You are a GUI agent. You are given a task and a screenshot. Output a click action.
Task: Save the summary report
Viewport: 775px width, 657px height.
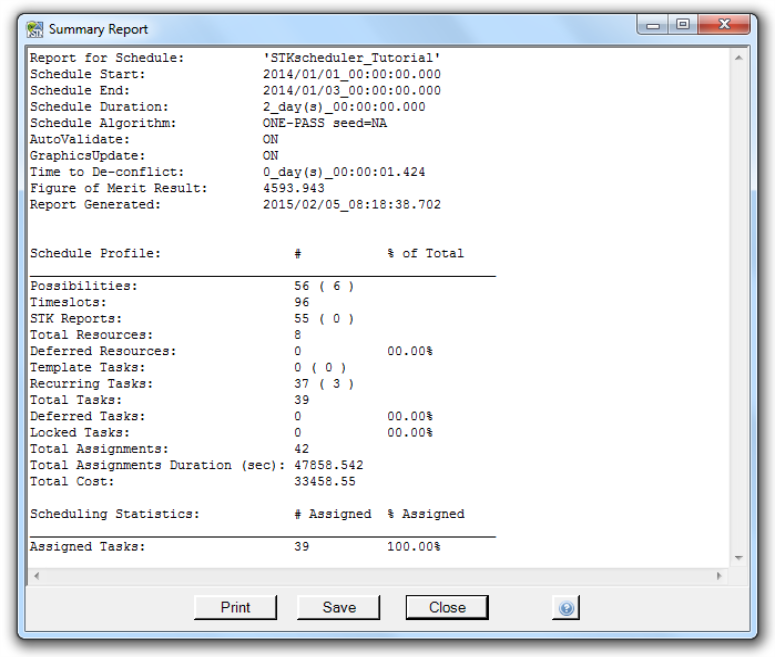click(339, 607)
